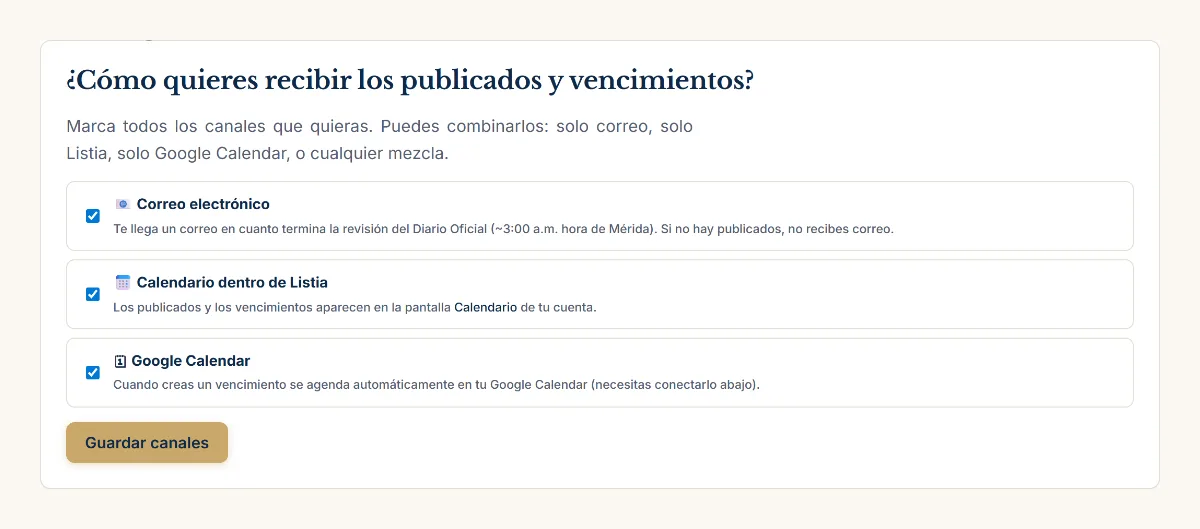Viewport: 1200px width, 529px height.
Task: Click the description starting 'Cuando creas un vencimiento'
Action: (x=436, y=385)
